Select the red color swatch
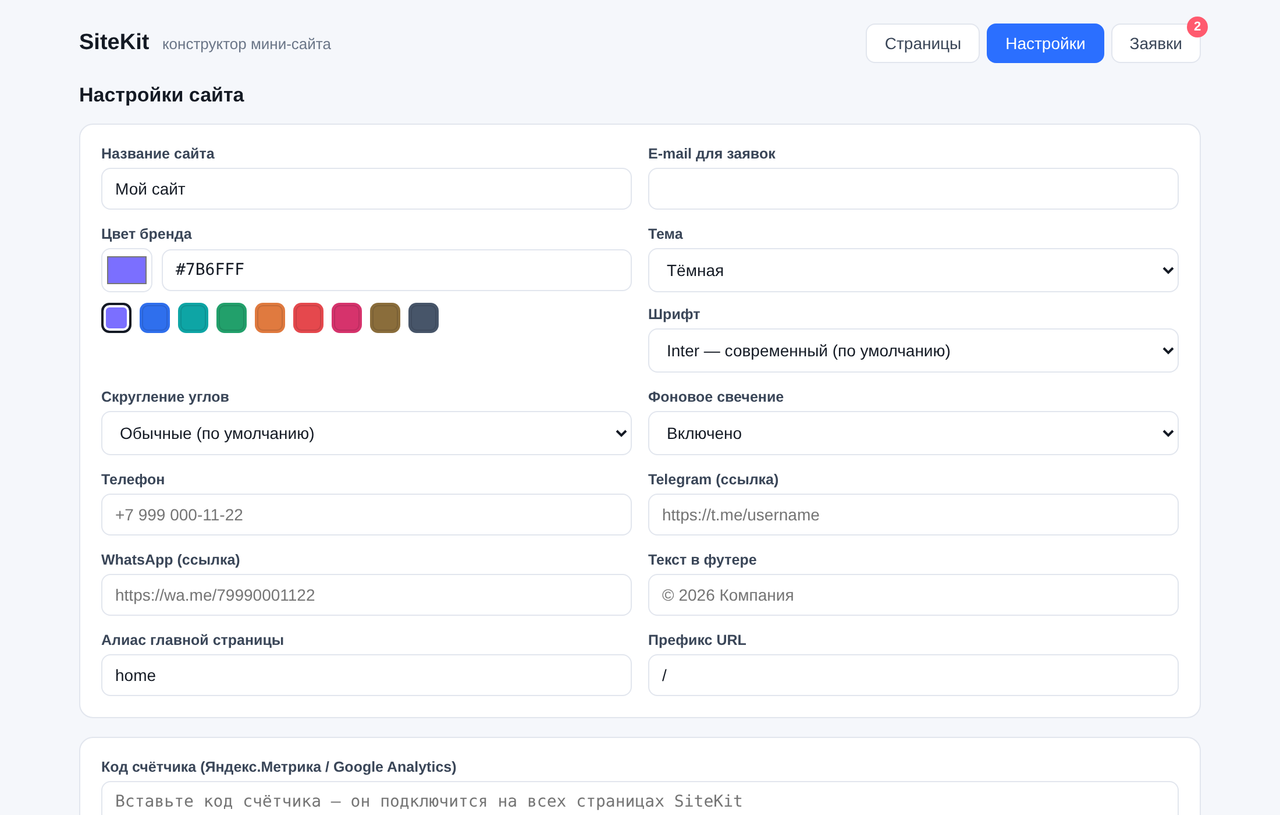Image resolution: width=1280 pixels, height=815 pixels. pyautogui.click(x=308, y=318)
